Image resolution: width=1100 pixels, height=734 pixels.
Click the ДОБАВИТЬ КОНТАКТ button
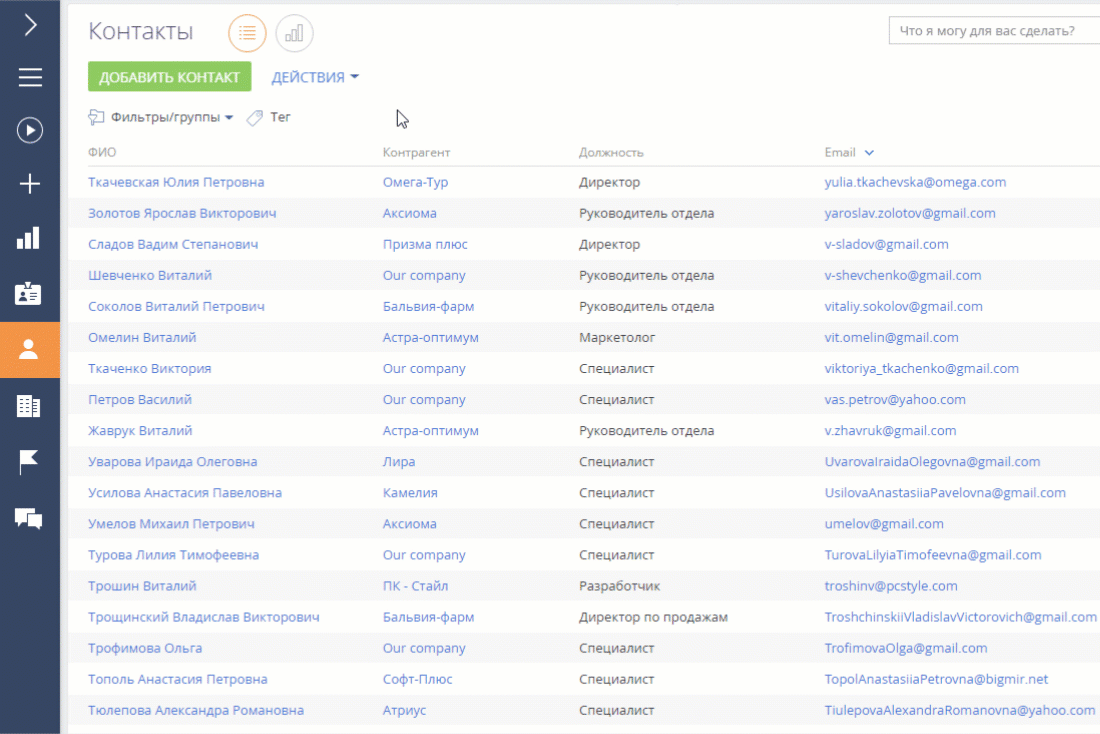click(169, 77)
